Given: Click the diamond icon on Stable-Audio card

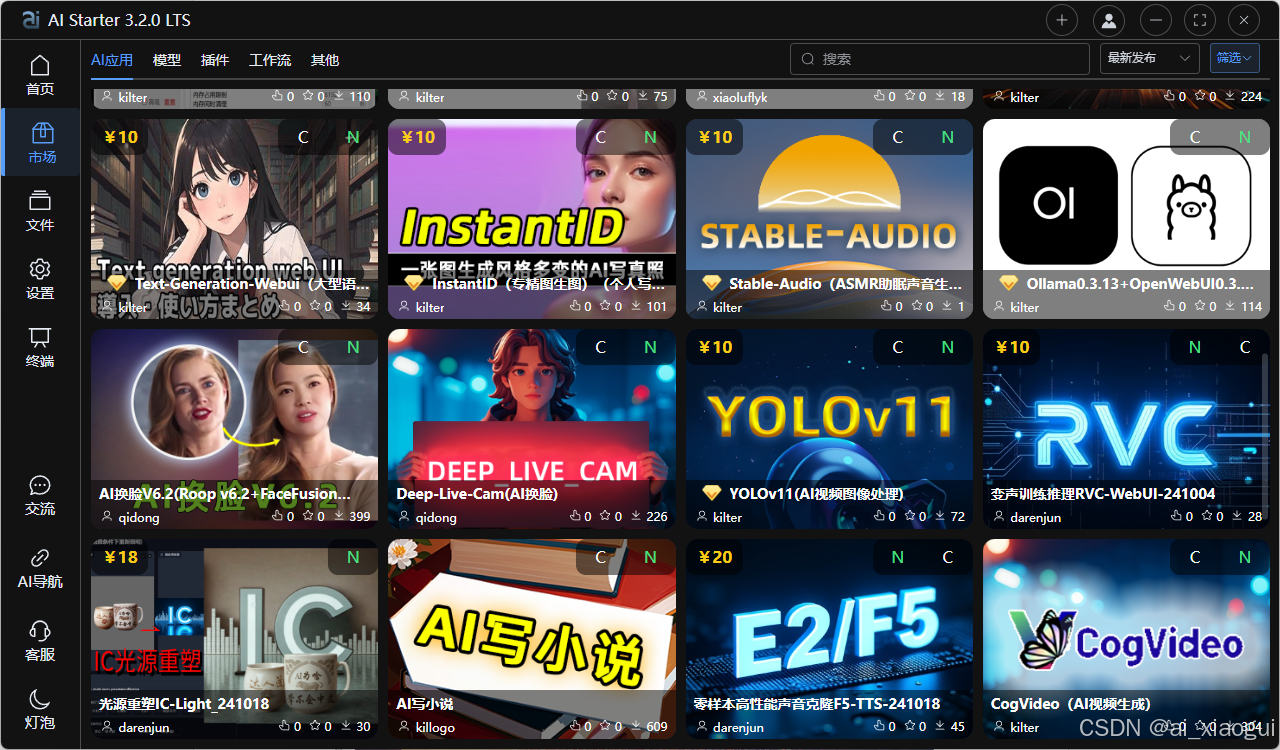Looking at the screenshot, I should (712, 283).
